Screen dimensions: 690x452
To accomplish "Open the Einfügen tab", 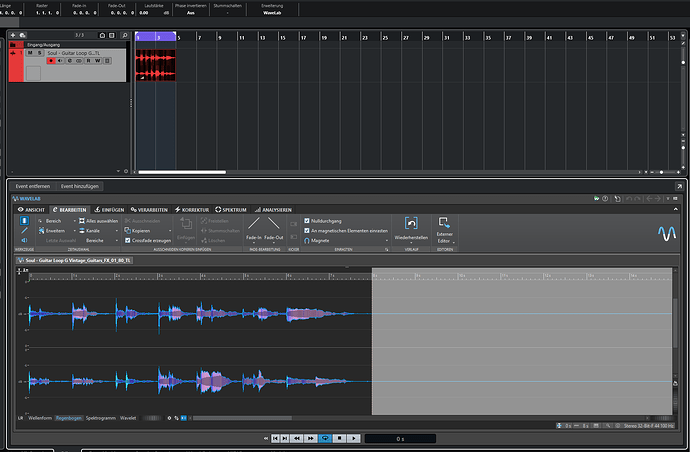I will pos(109,209).
